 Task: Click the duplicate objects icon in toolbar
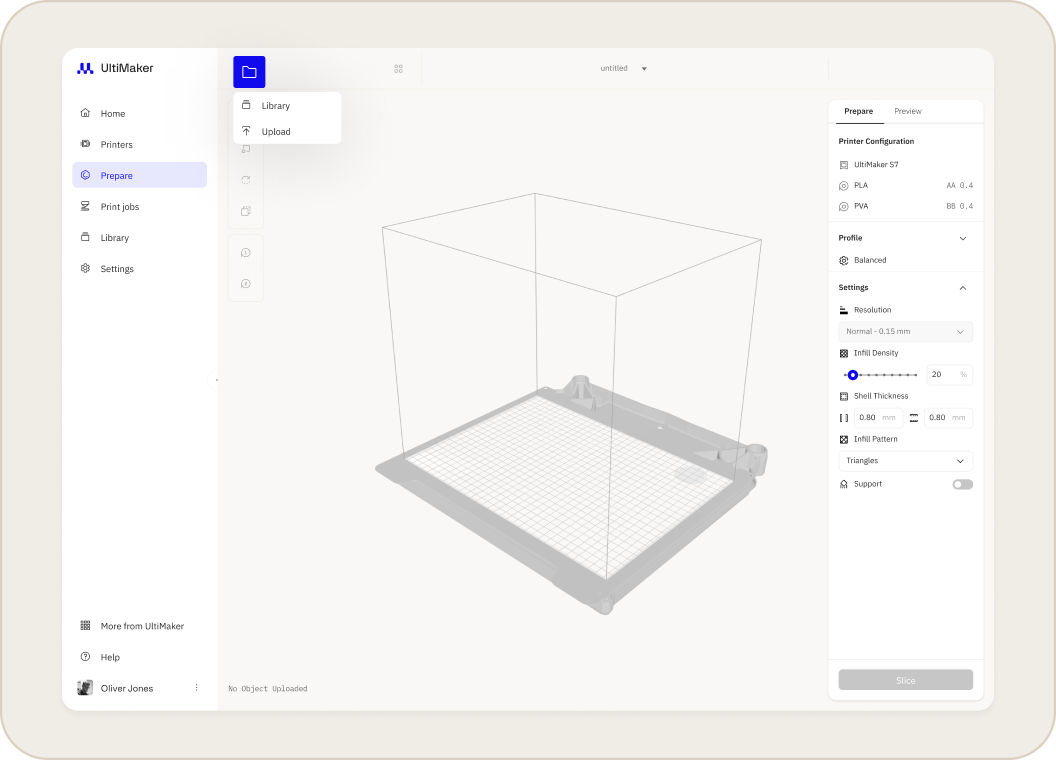(246, 211)
